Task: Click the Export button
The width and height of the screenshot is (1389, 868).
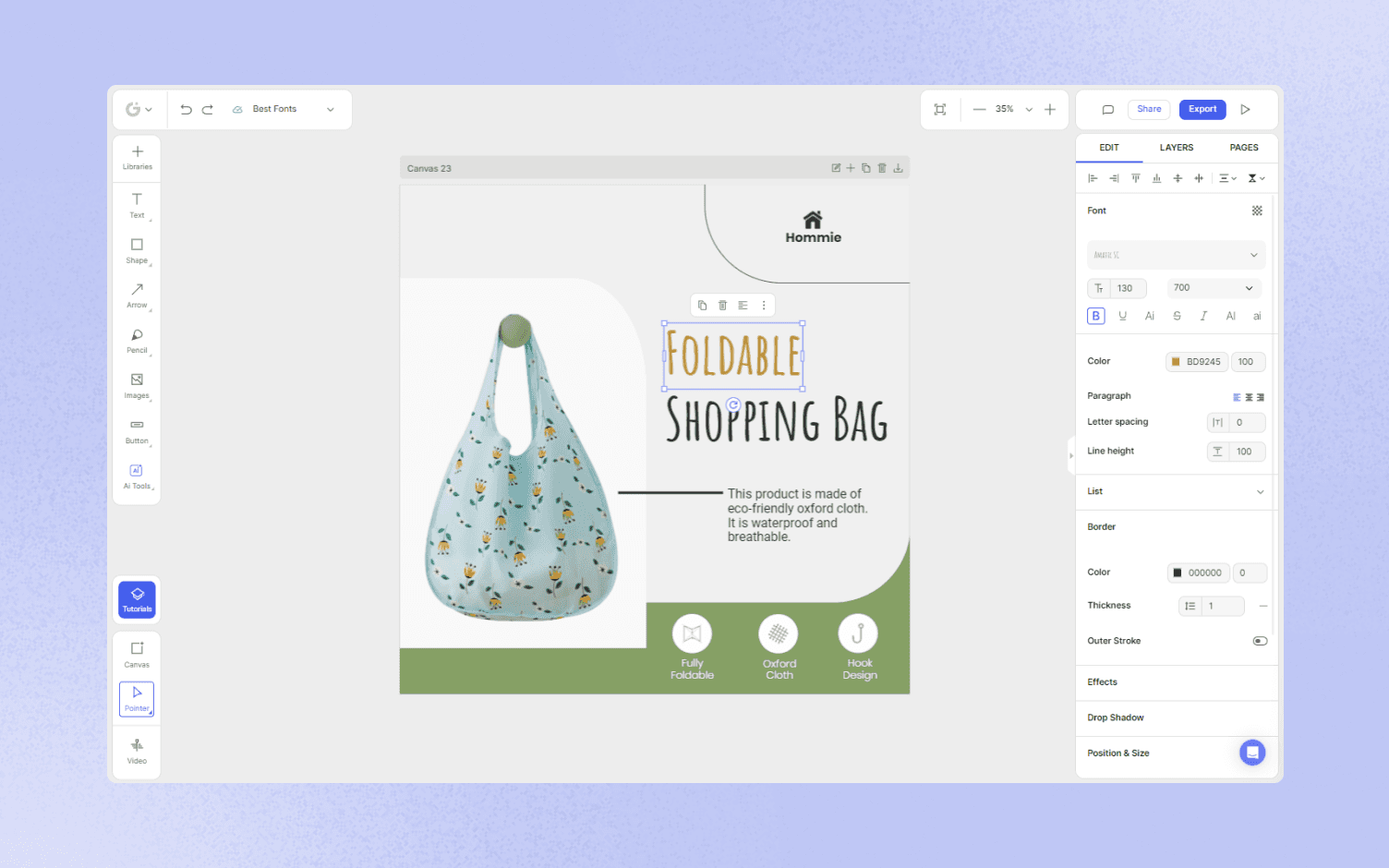Action: pyautogui.click(x=1202, y=109)
